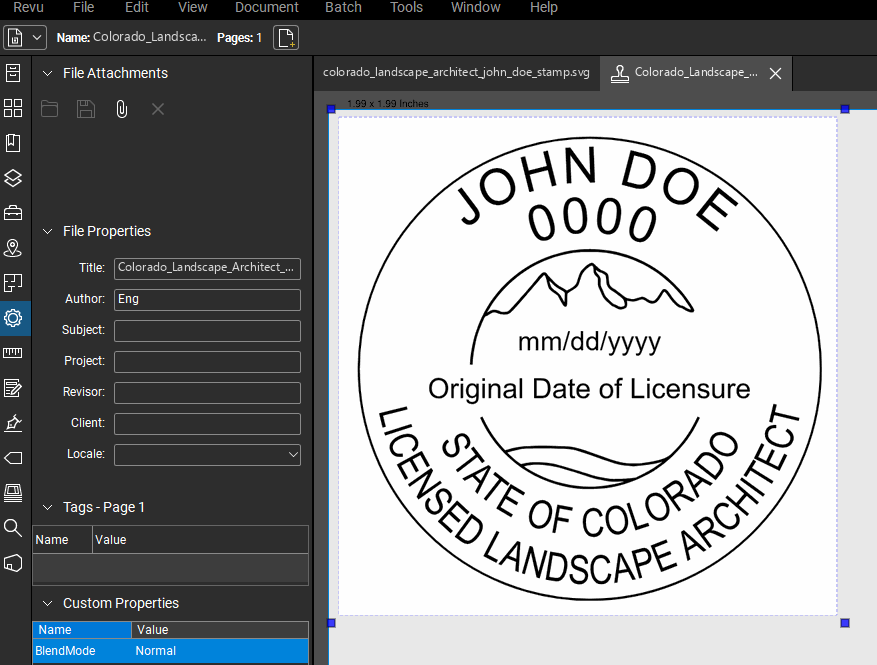Screen dimensions: 877x665
Task: Collapse the File Properties section
Action: click(x=48, y=232)
